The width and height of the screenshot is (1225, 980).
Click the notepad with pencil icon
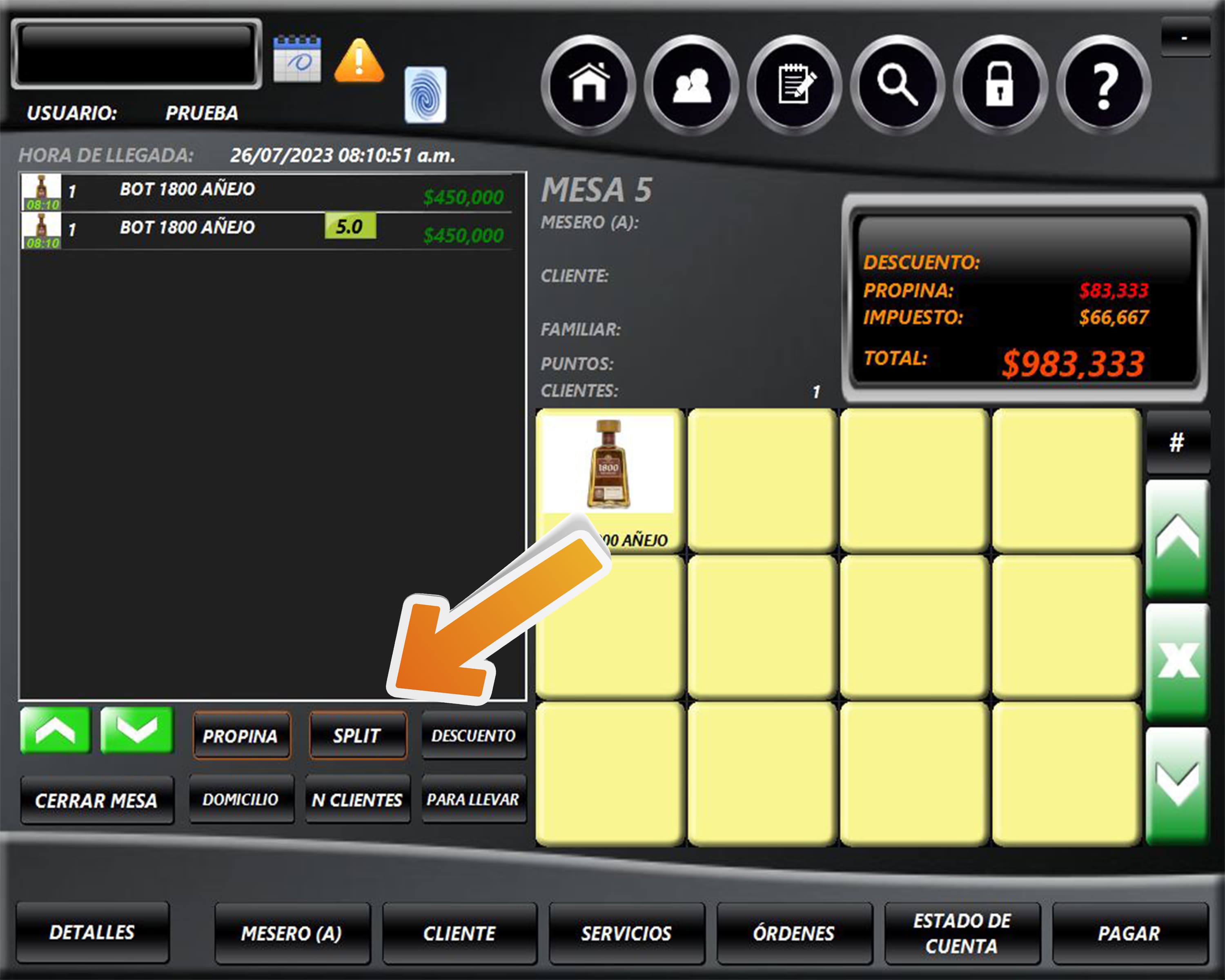(x=794, y=84)
